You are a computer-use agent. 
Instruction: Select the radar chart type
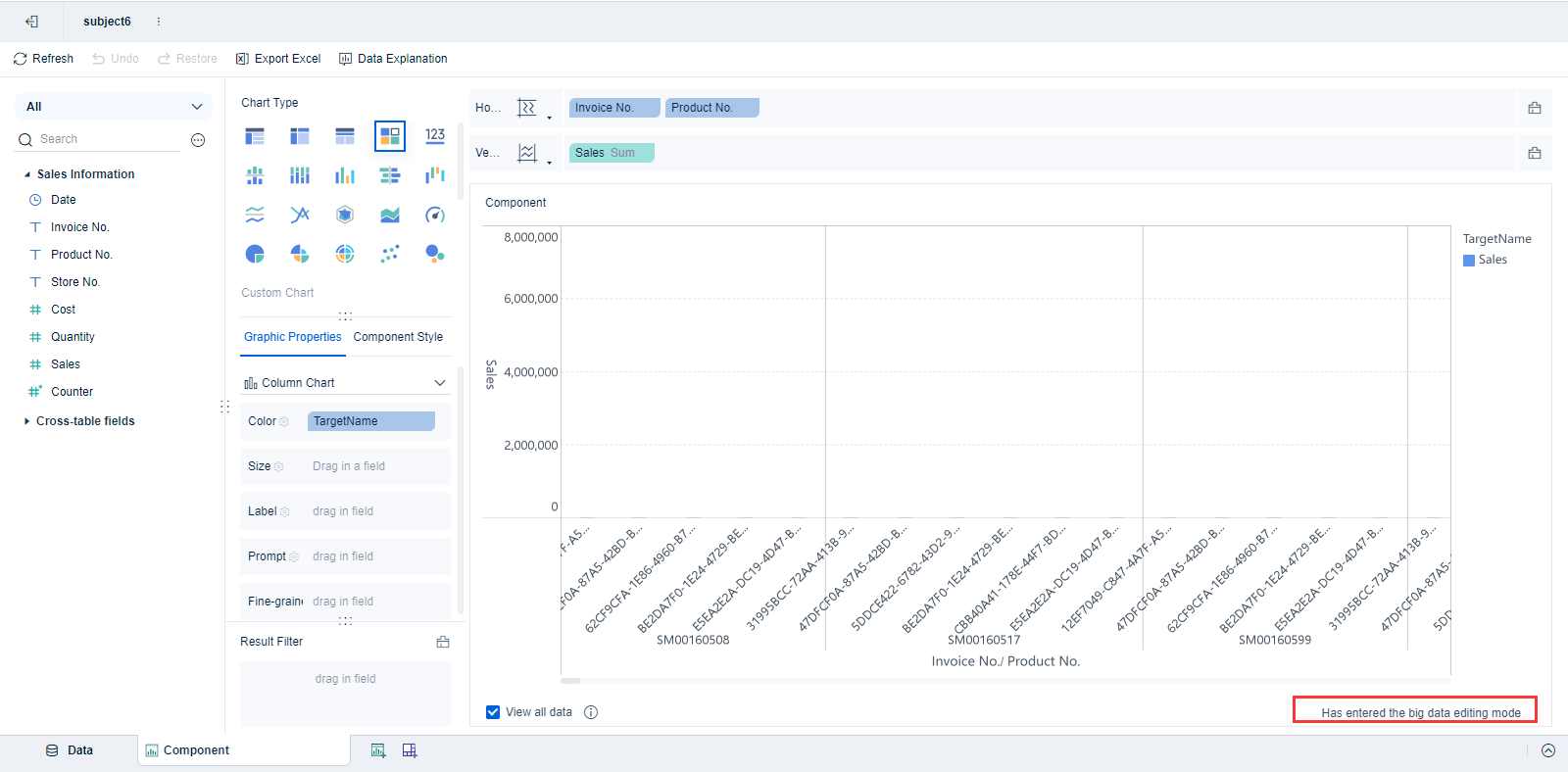345,215
